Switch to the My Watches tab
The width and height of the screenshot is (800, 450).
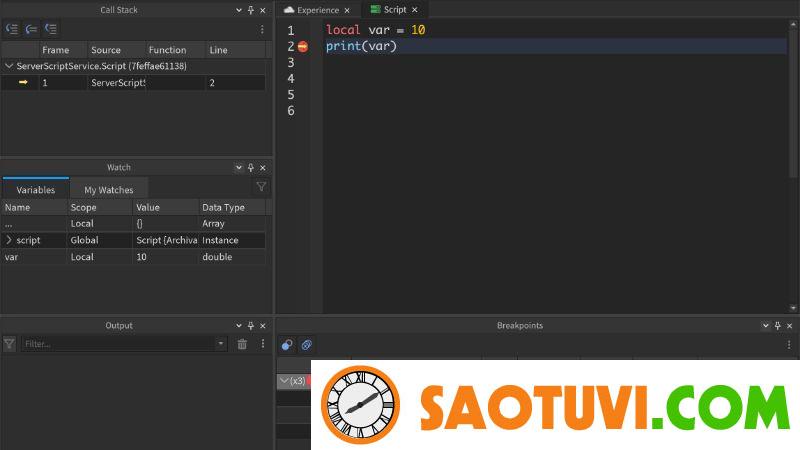109,189
